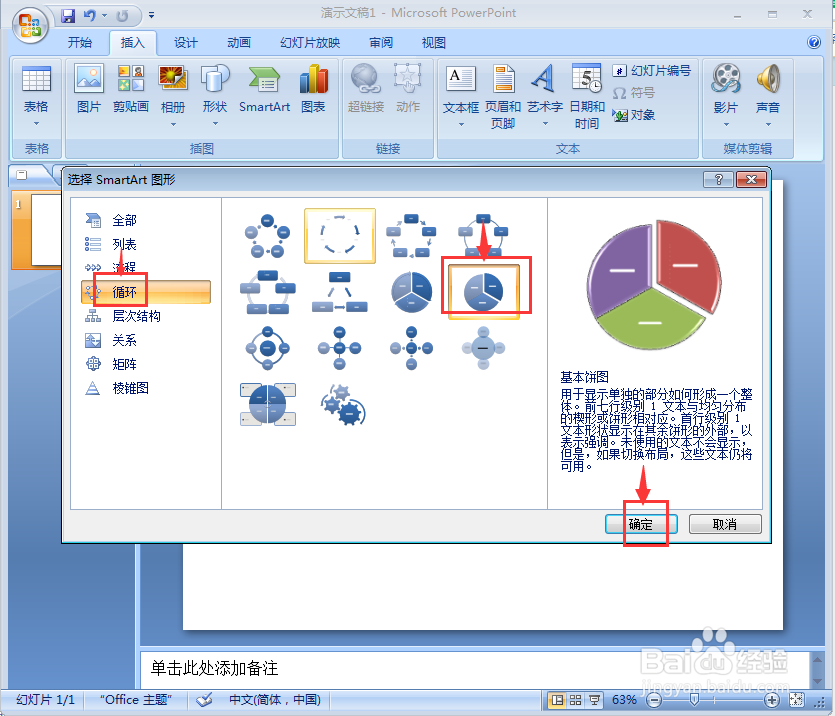Open the 幻灯片放映 ribbon tab
Viewport: 835px width, 716px height.
pos(310,43)
